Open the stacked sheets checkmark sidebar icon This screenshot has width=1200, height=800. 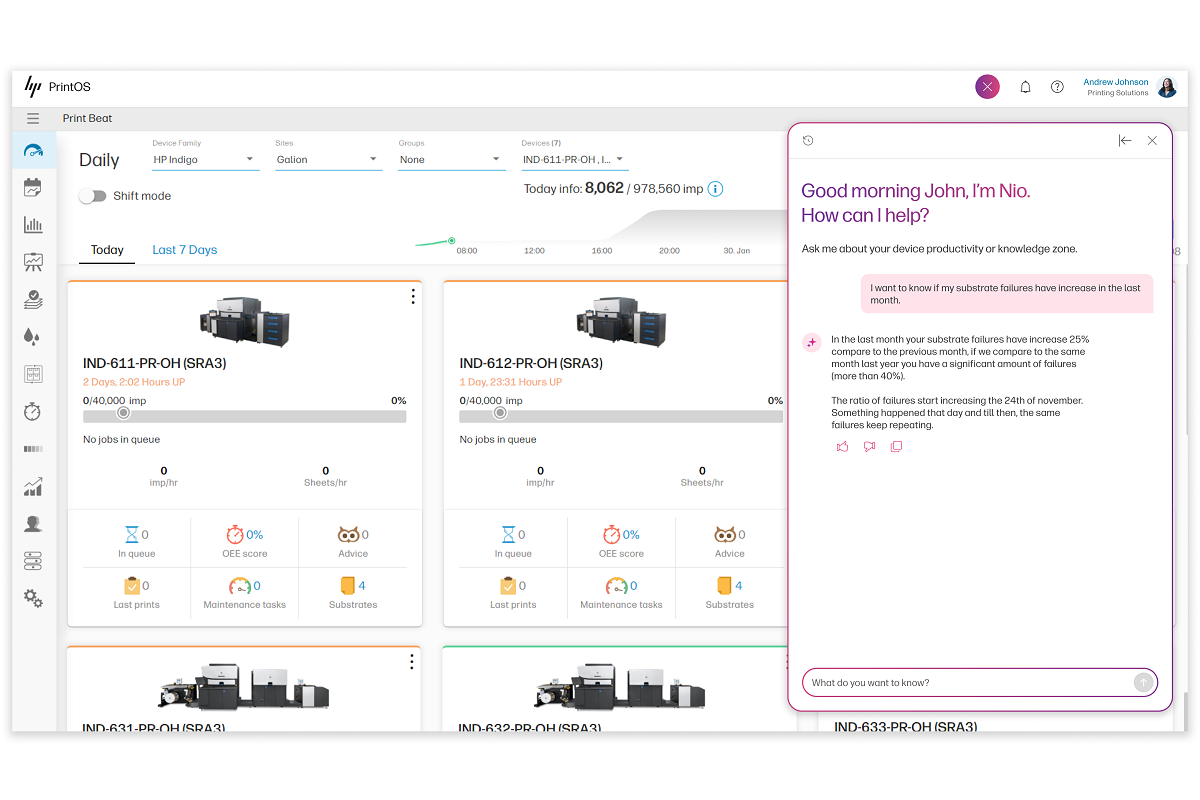click(x=33, y=299)
